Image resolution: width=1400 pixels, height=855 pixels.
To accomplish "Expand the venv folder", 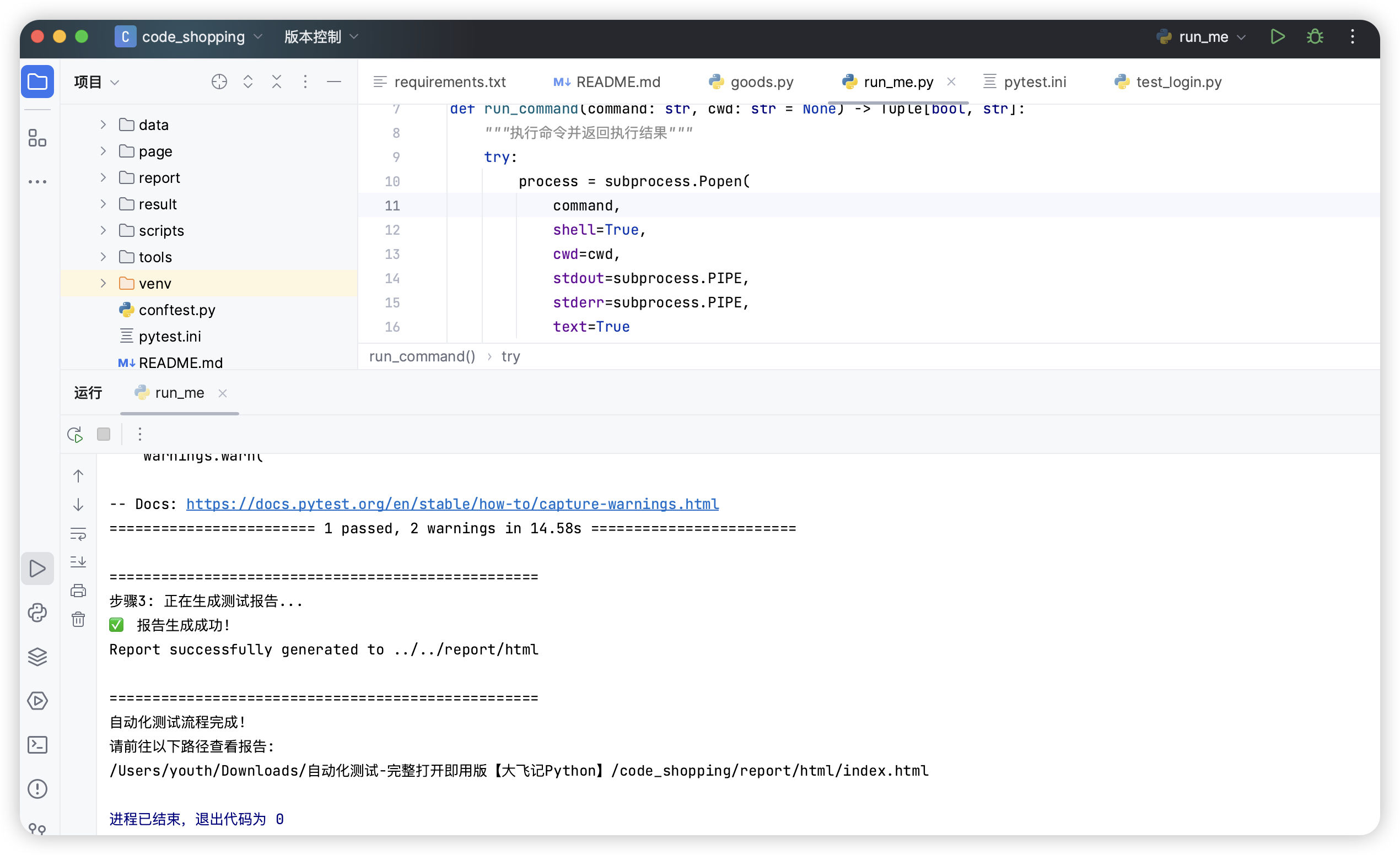I will click(104, 283).
